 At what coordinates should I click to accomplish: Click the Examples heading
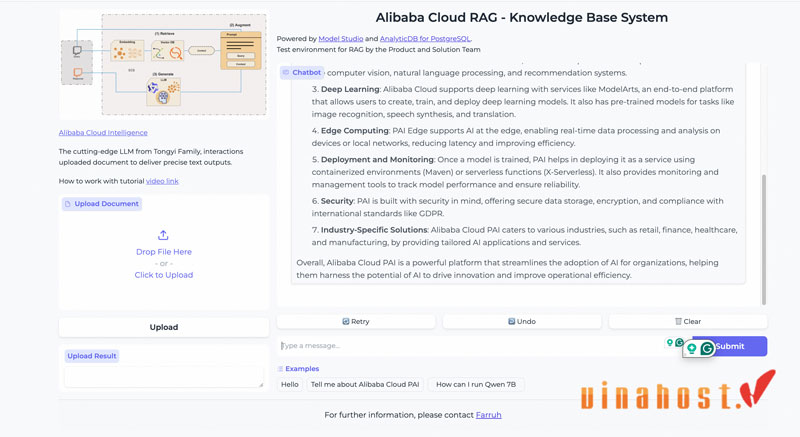[302, 369]
